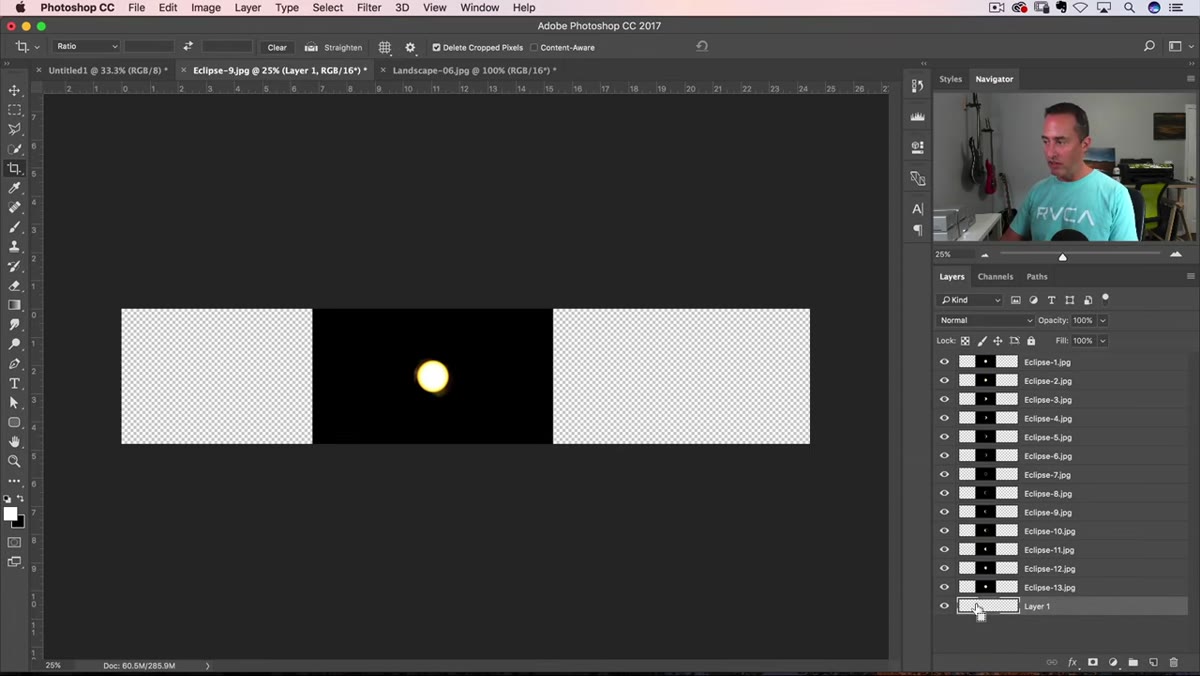The image size is (1200, 676).
Task: Open crop settings gear menu
Action: (410, 47)
